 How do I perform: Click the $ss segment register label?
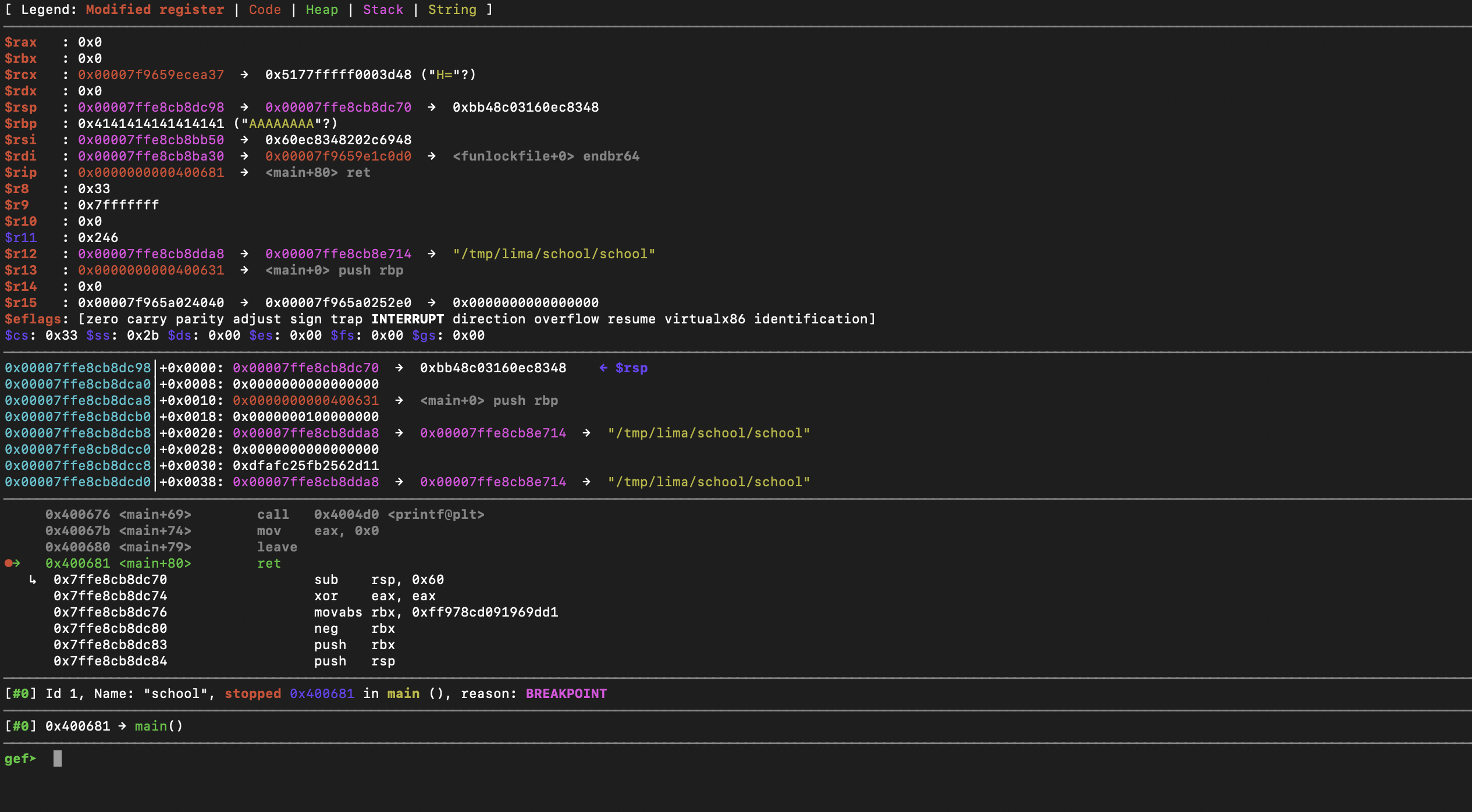98,336
